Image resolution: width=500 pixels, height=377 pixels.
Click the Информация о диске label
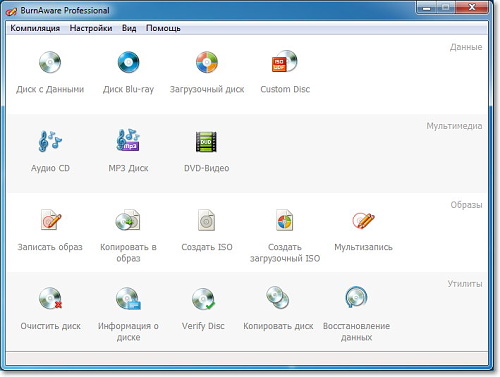click(x=128, y=332)
